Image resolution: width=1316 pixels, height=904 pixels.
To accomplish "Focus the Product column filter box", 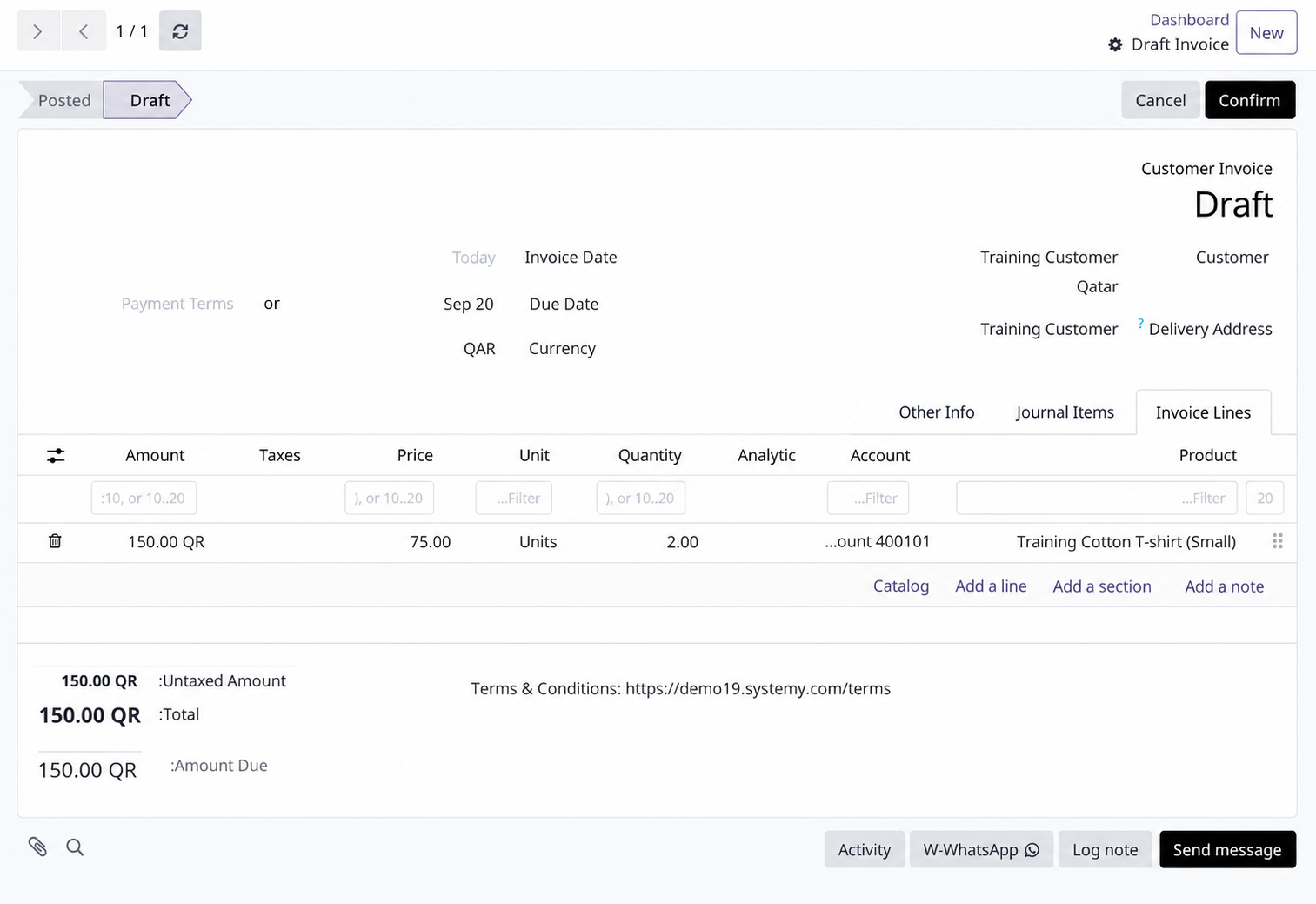I will pyautogui.click(x=1096, y=498).
